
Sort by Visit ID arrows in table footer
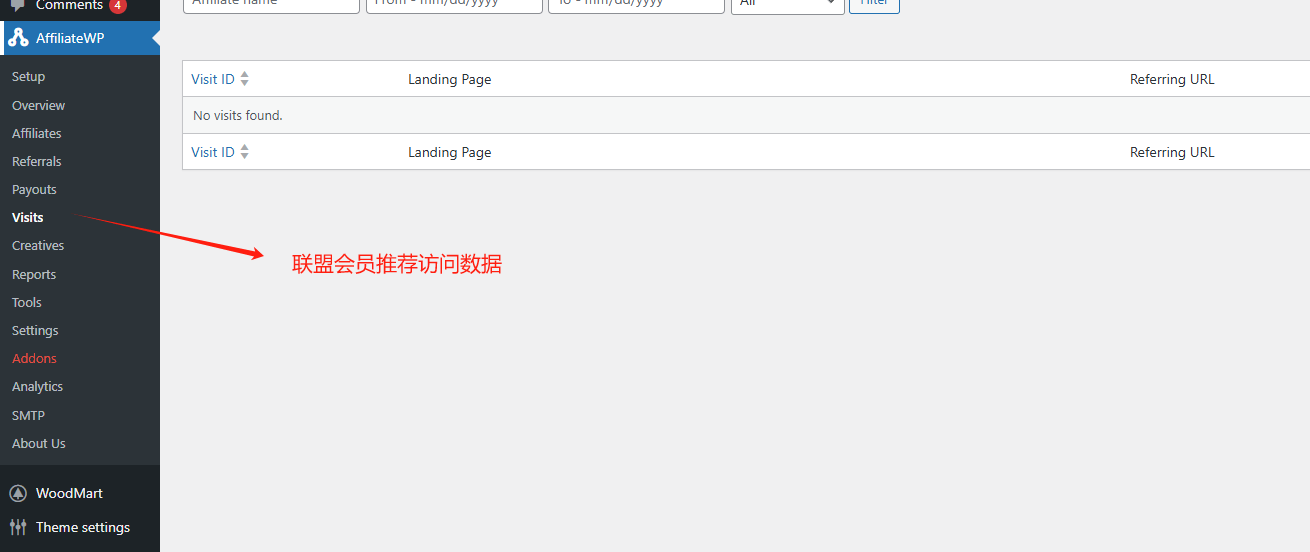click(x=245, y=152)
